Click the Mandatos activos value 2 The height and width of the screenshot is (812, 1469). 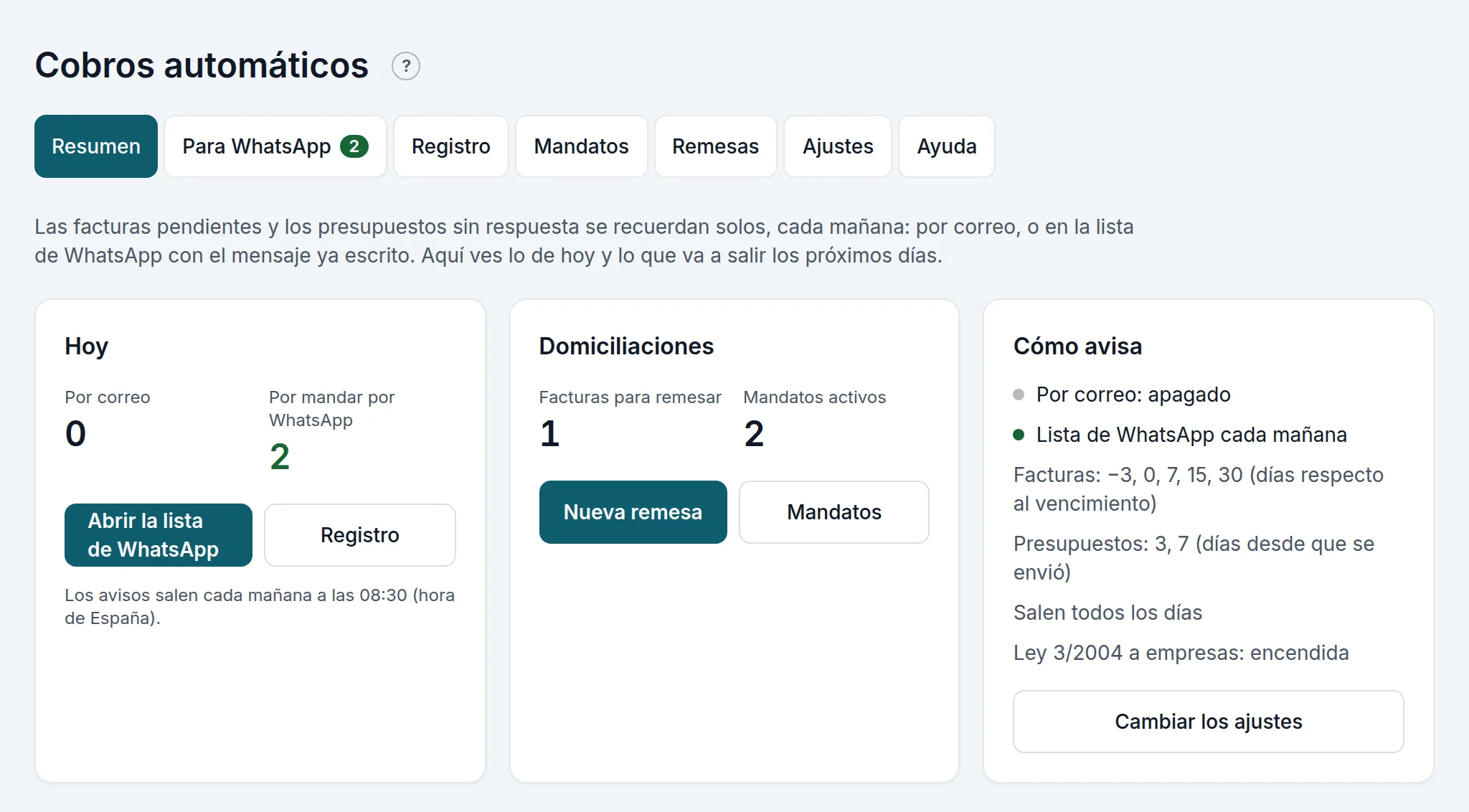click(x=754, y=434)
